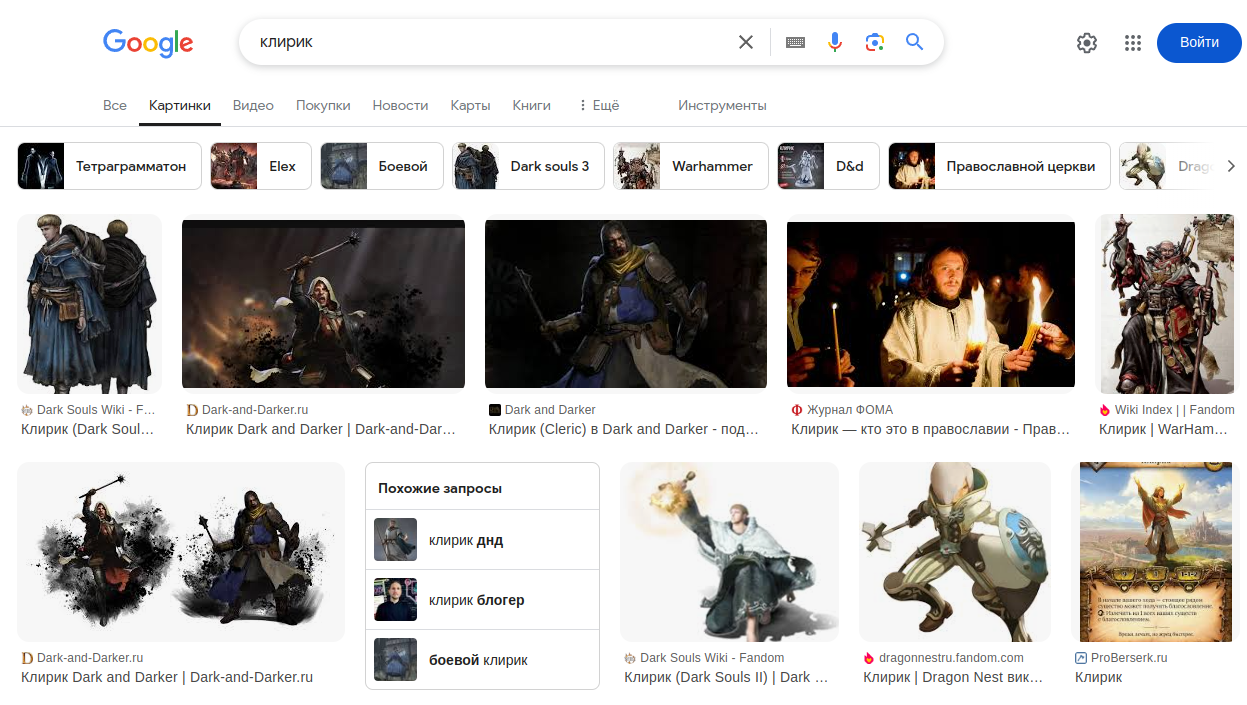Open the Новости tab
The width and height of the screenshot is (1247, 705).
[x=400, y=105]
